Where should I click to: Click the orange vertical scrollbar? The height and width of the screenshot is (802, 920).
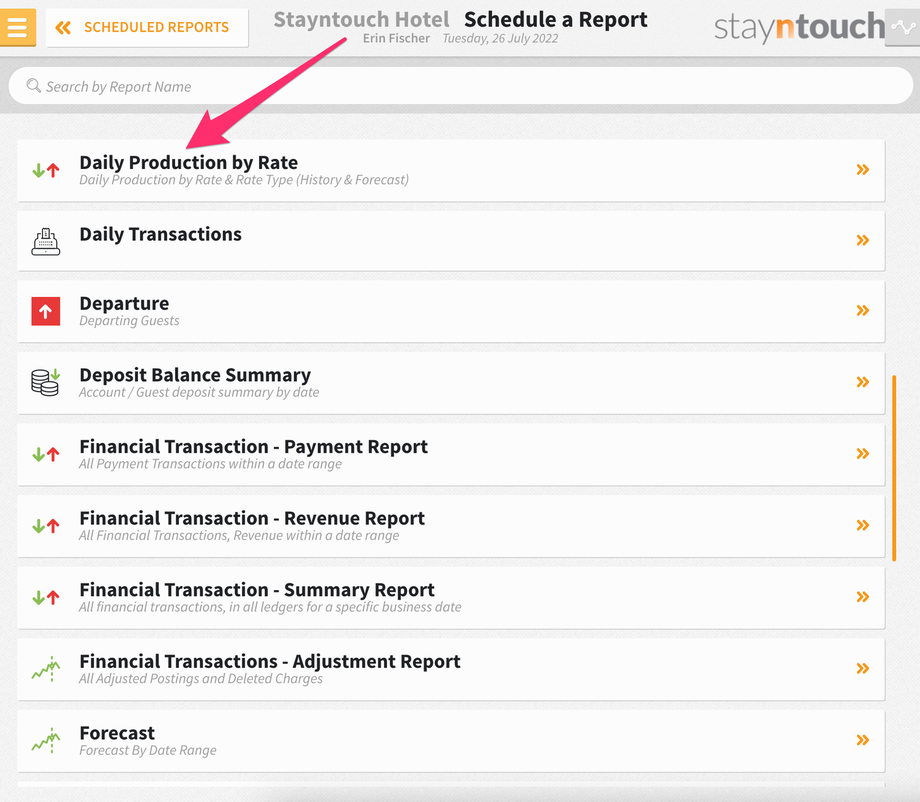coord(894,468)
